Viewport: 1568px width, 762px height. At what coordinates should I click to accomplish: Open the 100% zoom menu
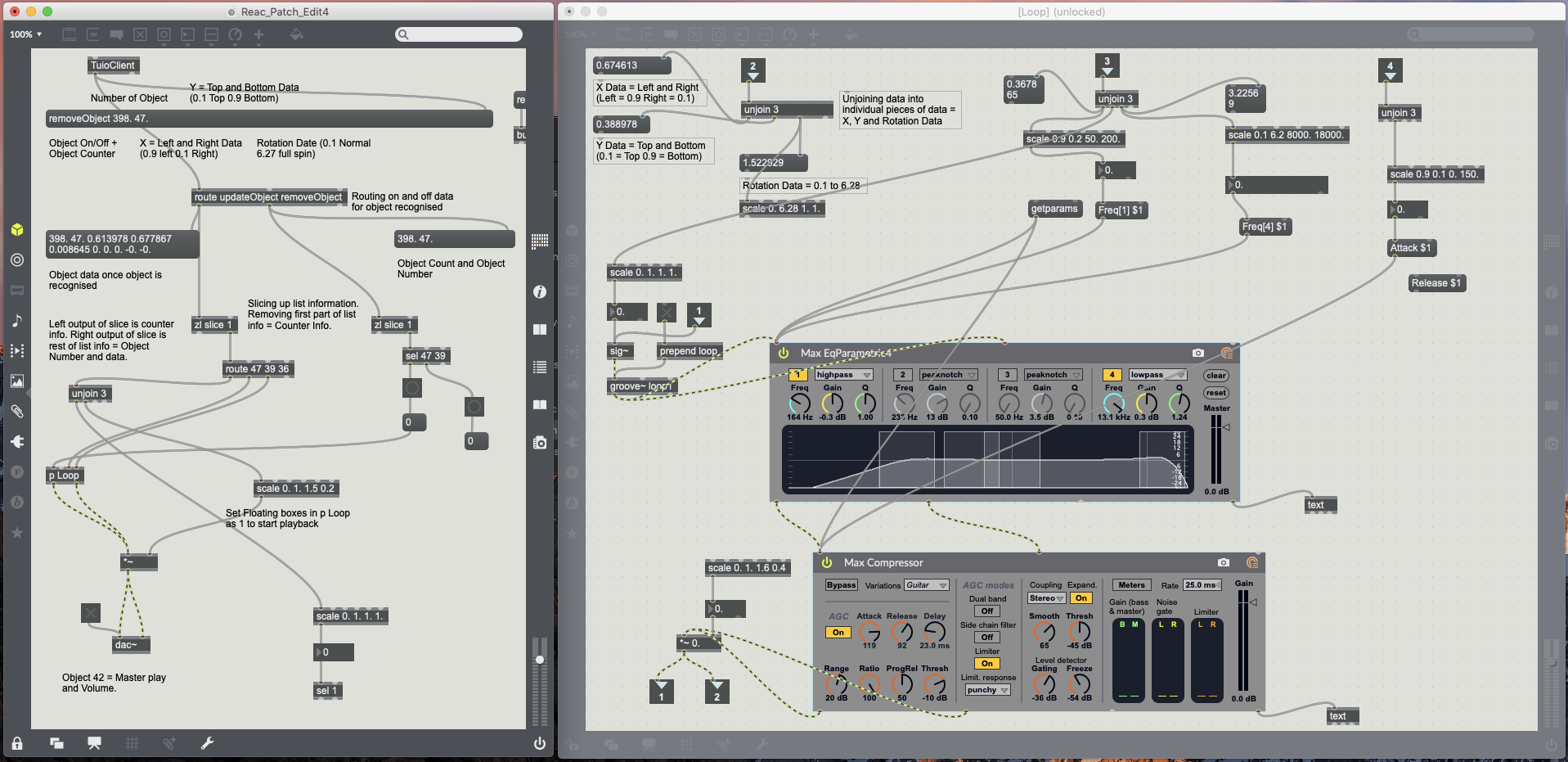[25, 34]
